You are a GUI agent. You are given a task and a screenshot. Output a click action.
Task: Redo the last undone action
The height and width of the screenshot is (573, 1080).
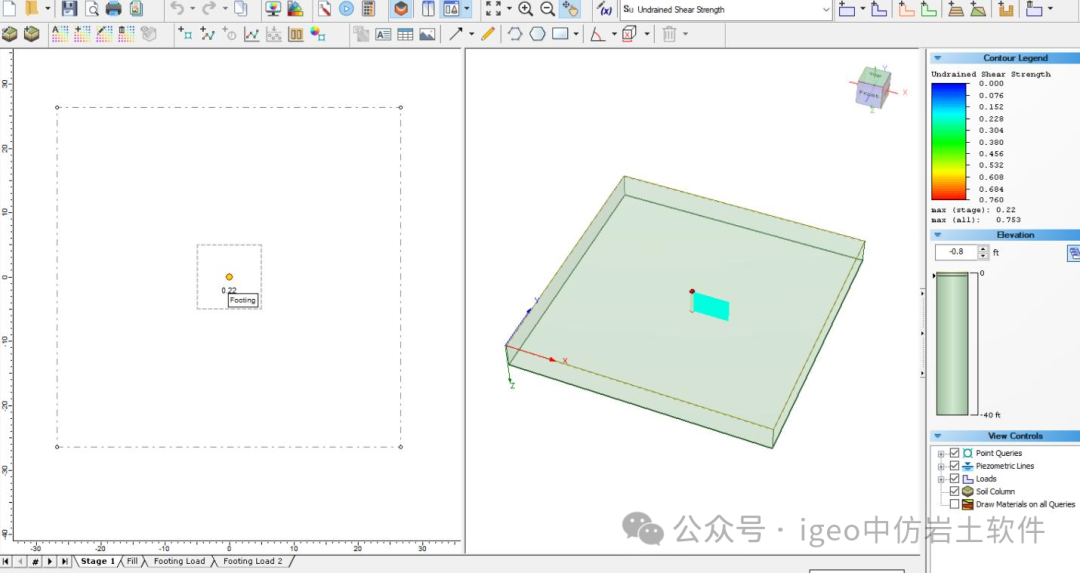[x=209, y=8]
